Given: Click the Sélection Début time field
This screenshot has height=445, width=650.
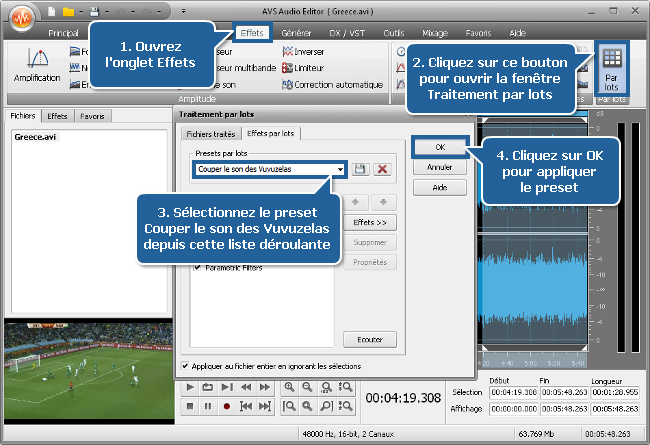Looking at the screenshot, I should click(514, 392).
